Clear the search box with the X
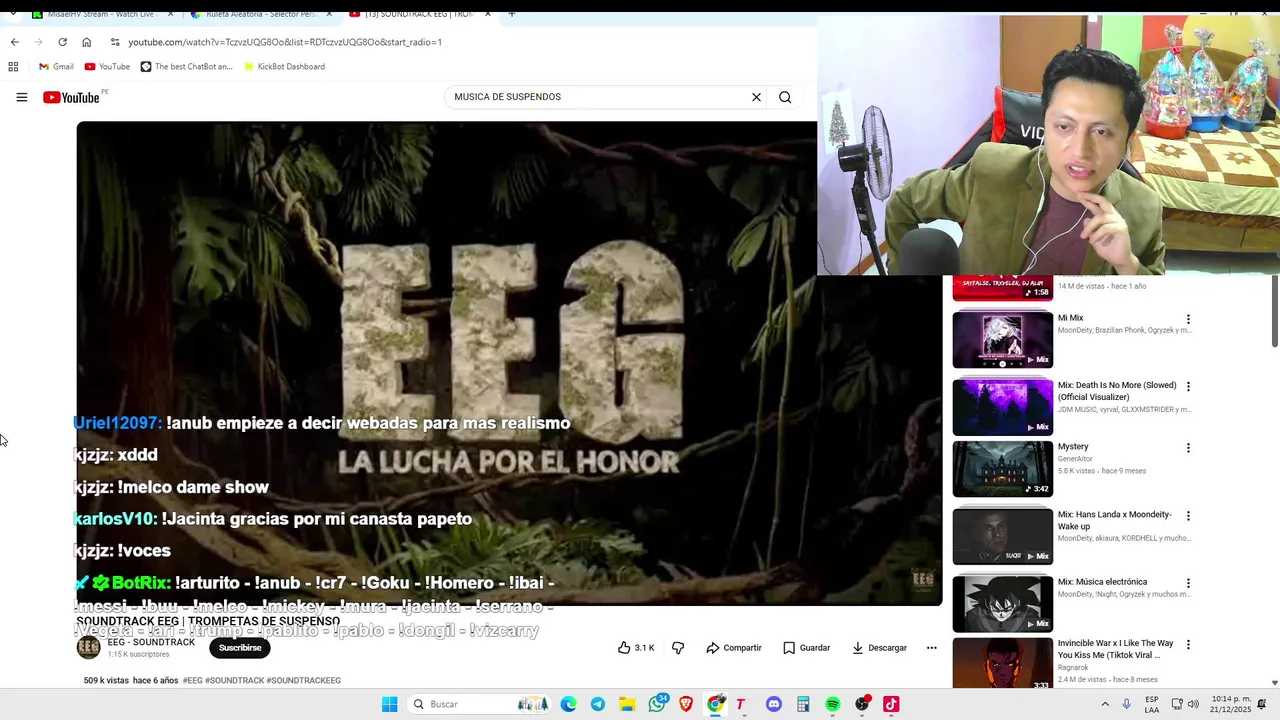 (x=756, y=97)
